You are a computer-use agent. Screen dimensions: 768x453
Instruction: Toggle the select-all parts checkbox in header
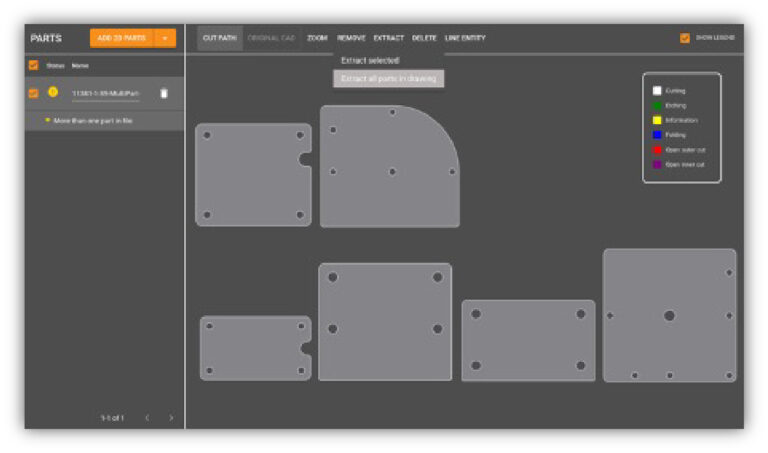33,65
